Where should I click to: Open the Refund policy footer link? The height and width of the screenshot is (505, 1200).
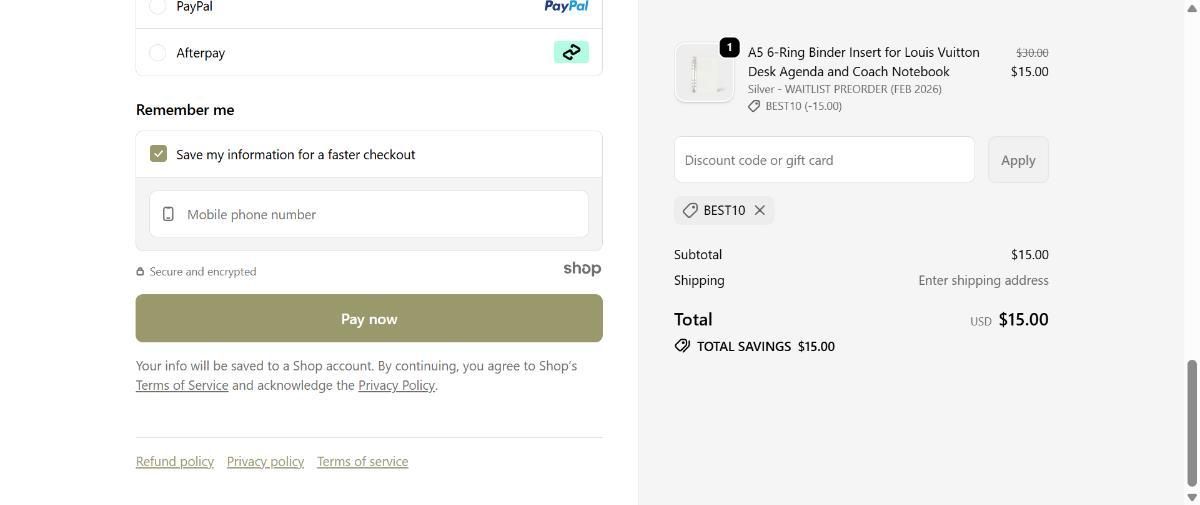tap(175, 461)
